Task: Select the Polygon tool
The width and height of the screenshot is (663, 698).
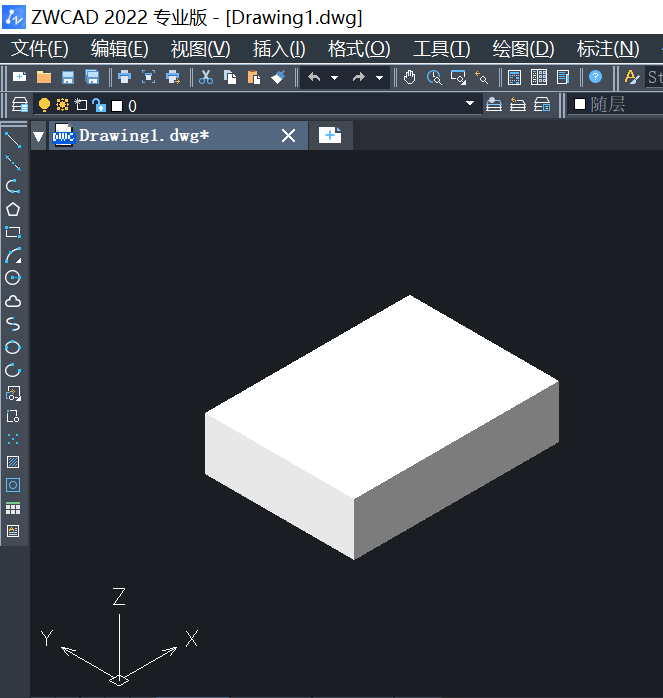Action: click(13, 209)
